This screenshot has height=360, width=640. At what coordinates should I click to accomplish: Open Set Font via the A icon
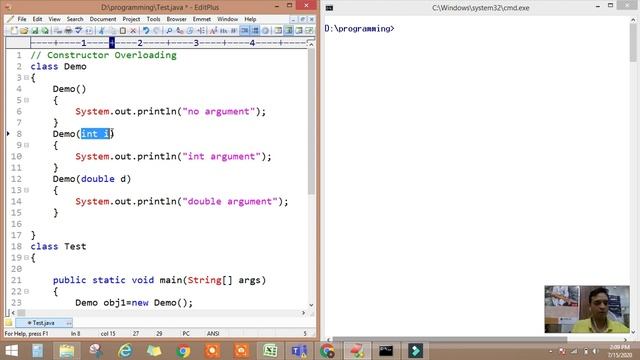coord(213,31)
